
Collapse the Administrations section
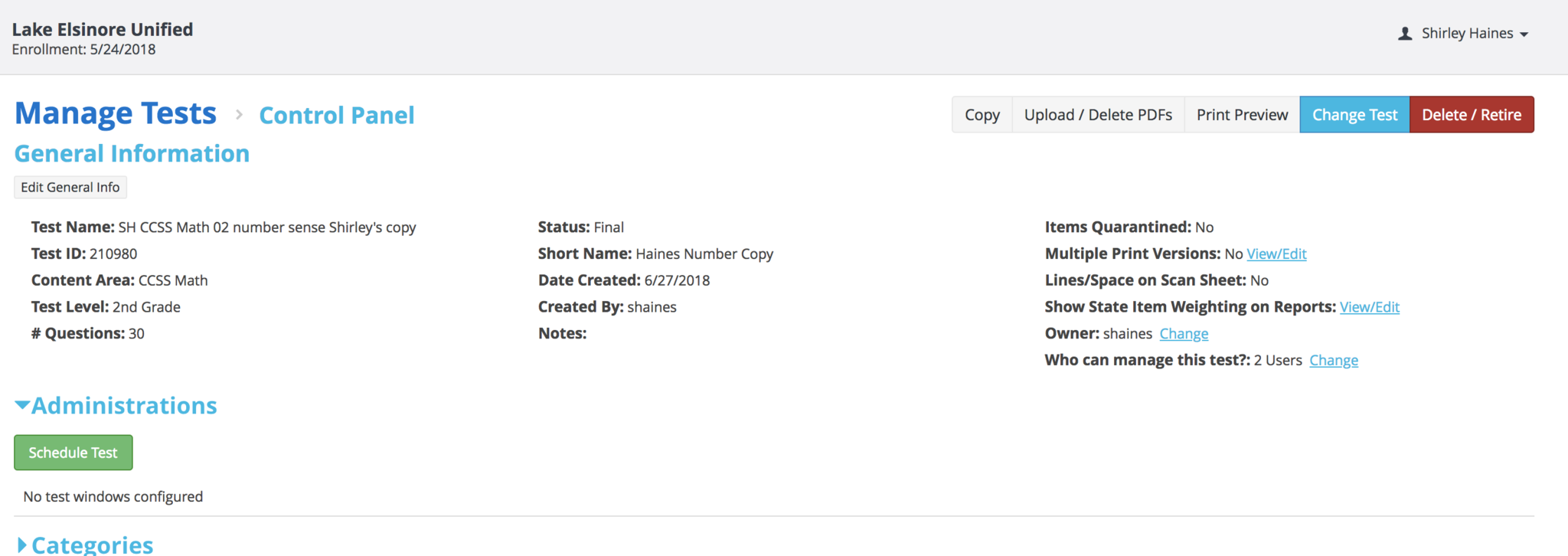pyautogui.click(x=116, y=405)
